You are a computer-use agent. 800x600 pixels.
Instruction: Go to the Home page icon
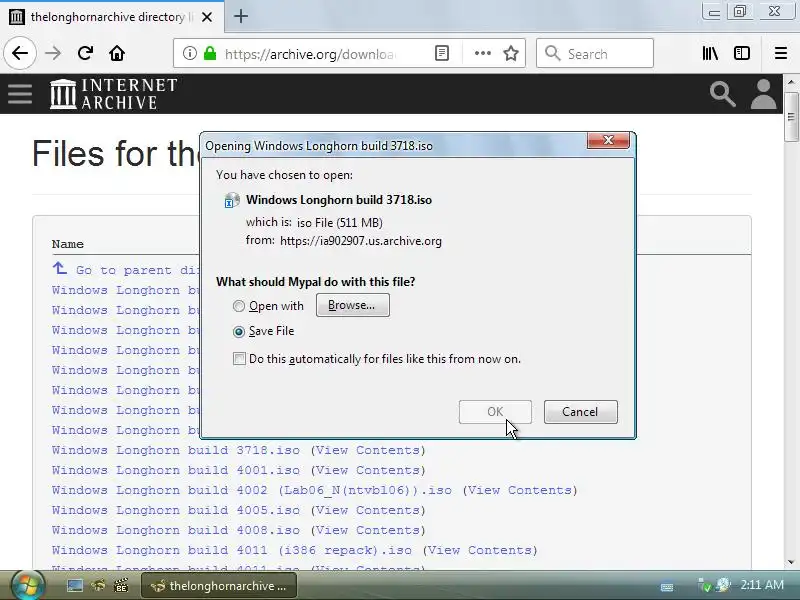[117, 53]
